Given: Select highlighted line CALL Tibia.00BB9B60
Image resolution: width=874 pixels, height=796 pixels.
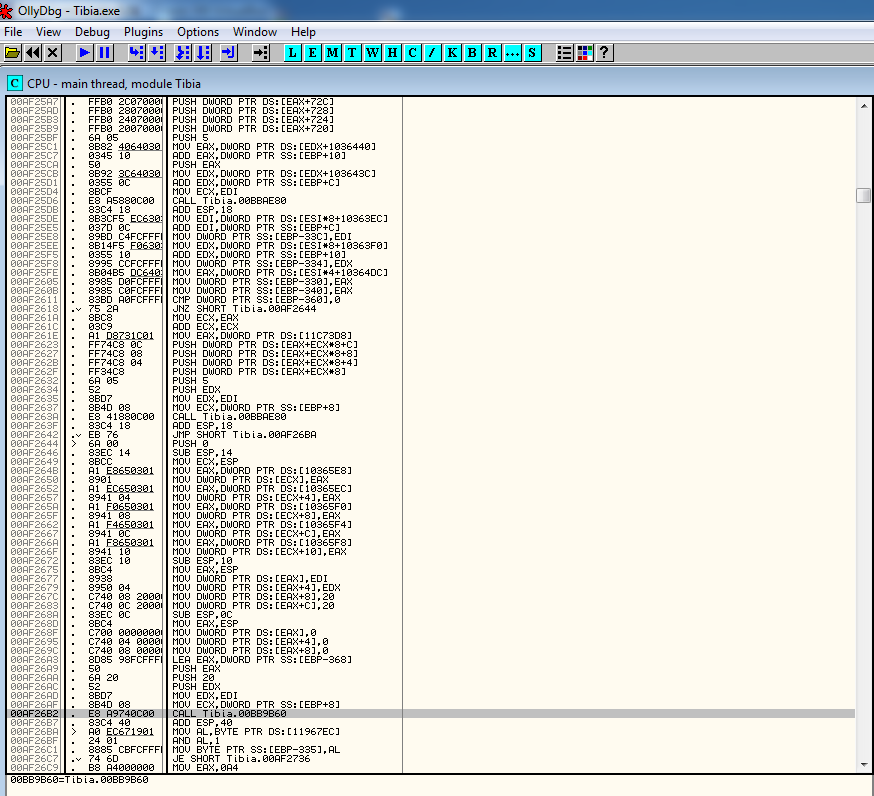Looking at the screenshot, I should pyautogui.click(x=431, y=714).
